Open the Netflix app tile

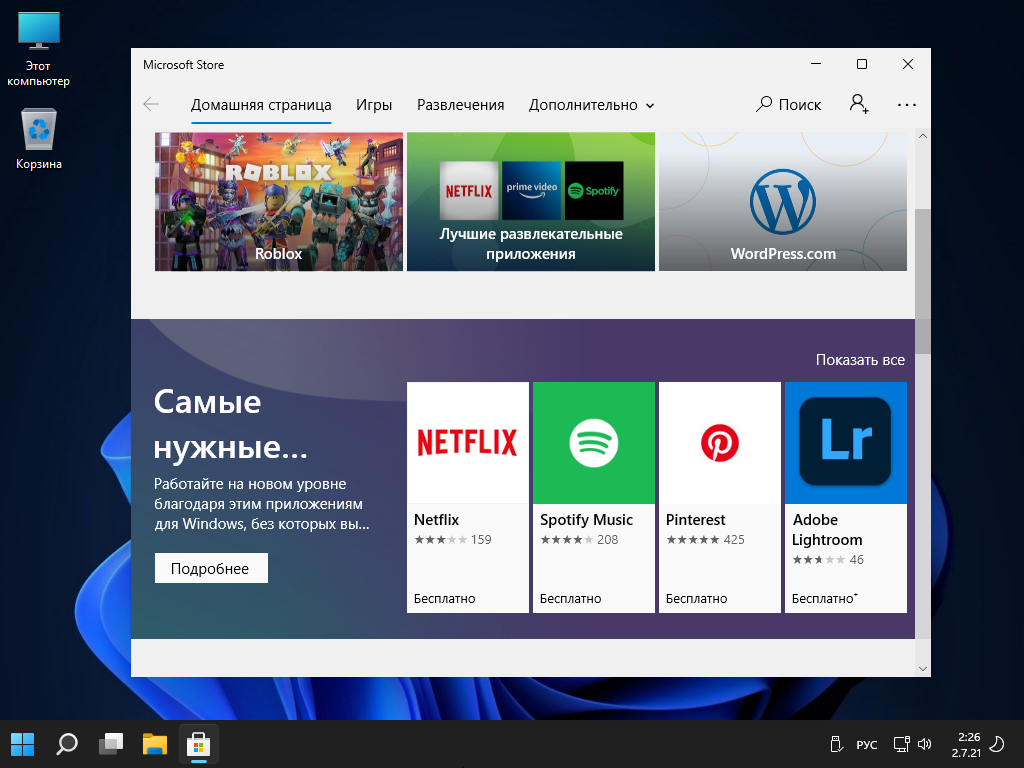(x=467, y=497)
